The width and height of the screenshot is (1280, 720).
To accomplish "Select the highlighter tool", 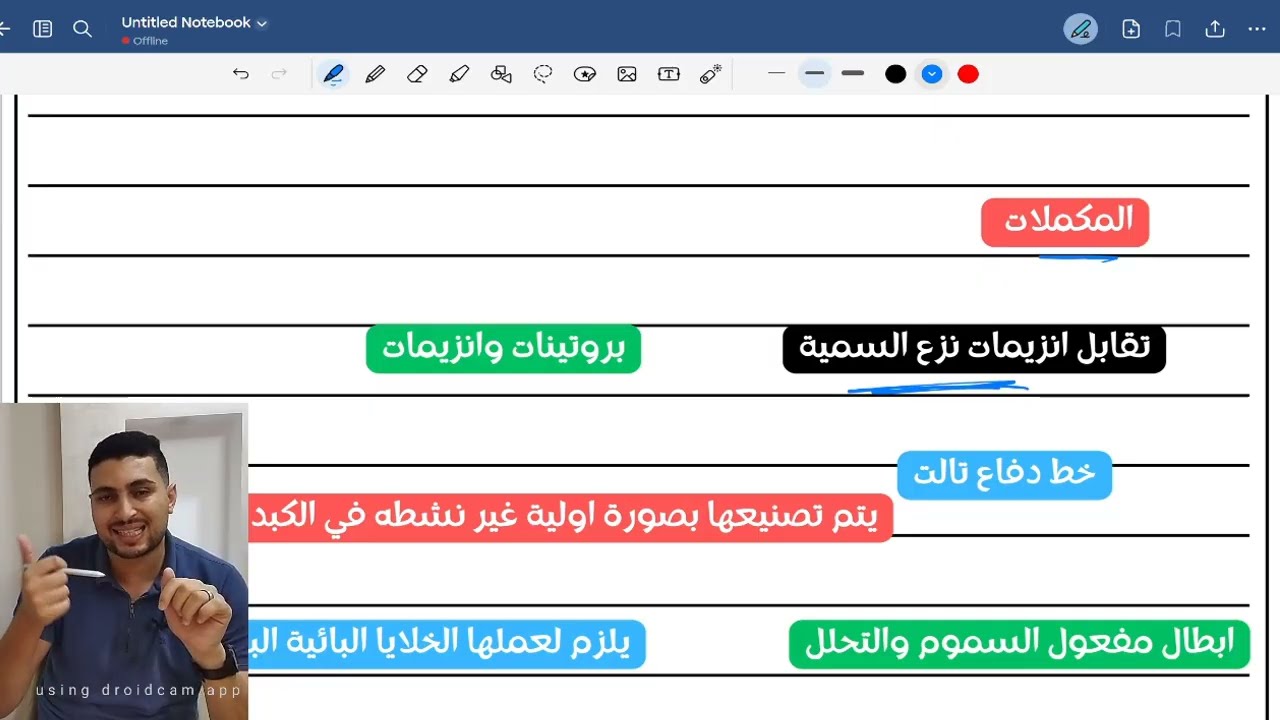I will (459, 74).
